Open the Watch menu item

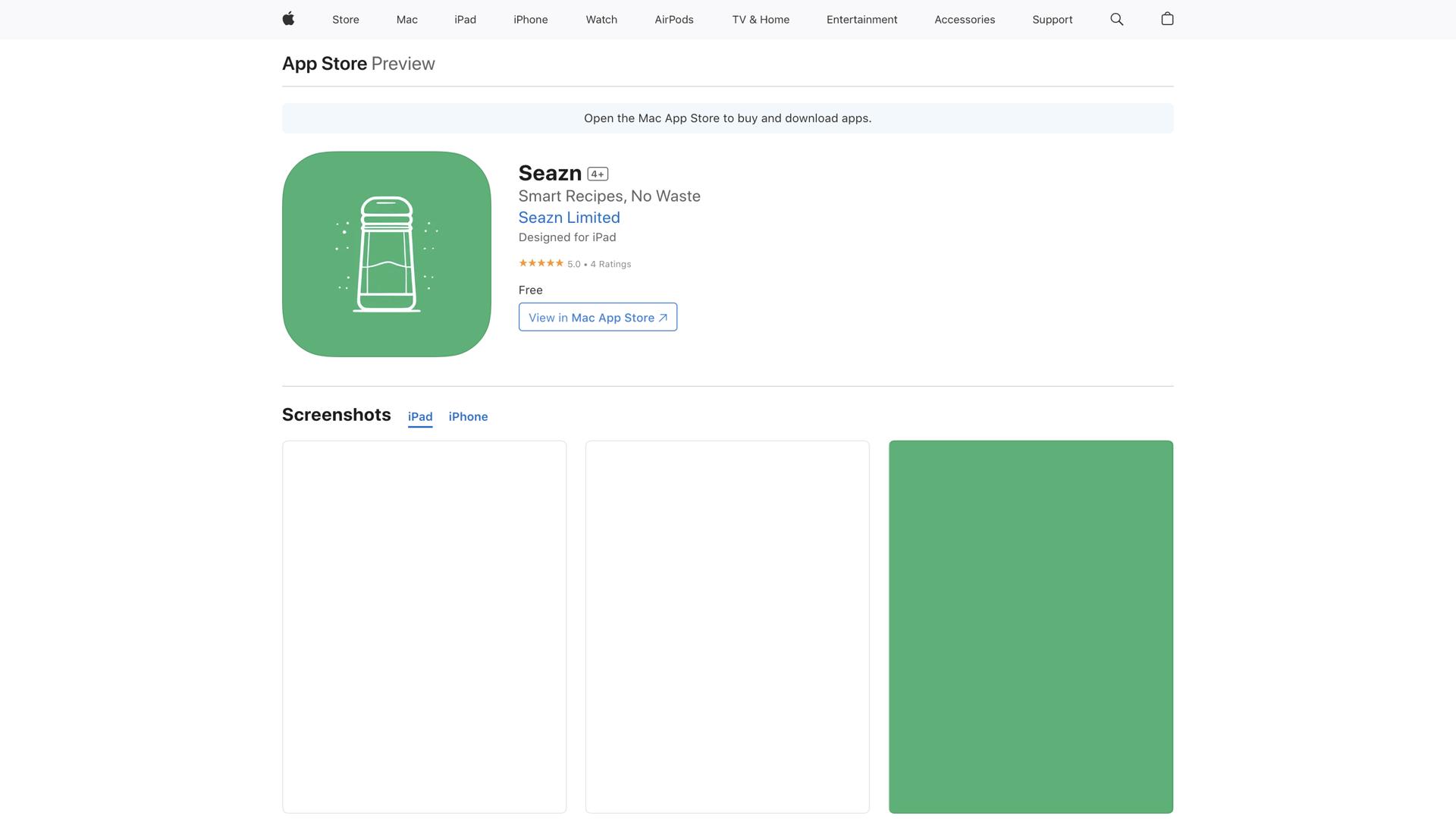click(601, 20)
